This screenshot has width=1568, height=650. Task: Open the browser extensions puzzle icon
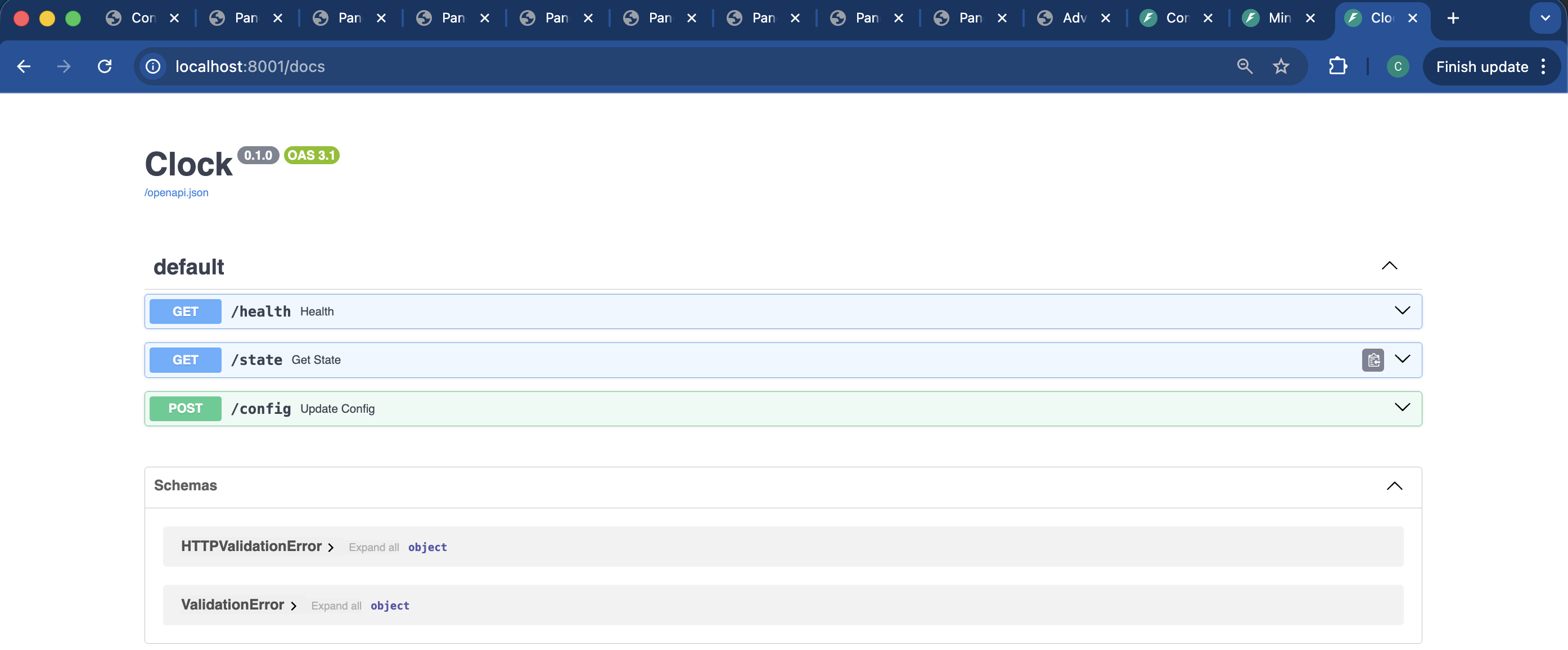tap(1337, 66)
